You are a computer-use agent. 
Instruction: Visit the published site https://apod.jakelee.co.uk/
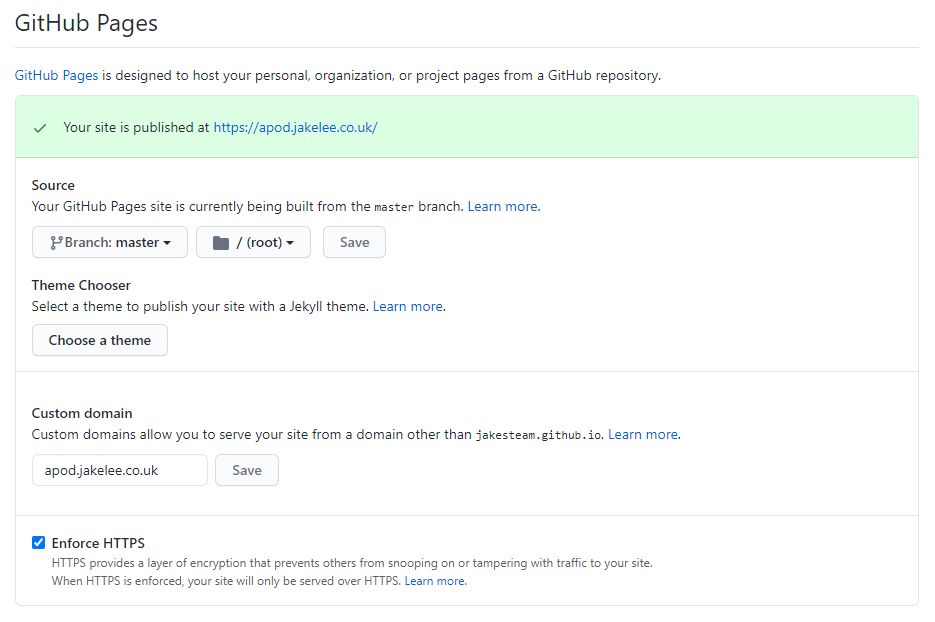coord(295,128)
